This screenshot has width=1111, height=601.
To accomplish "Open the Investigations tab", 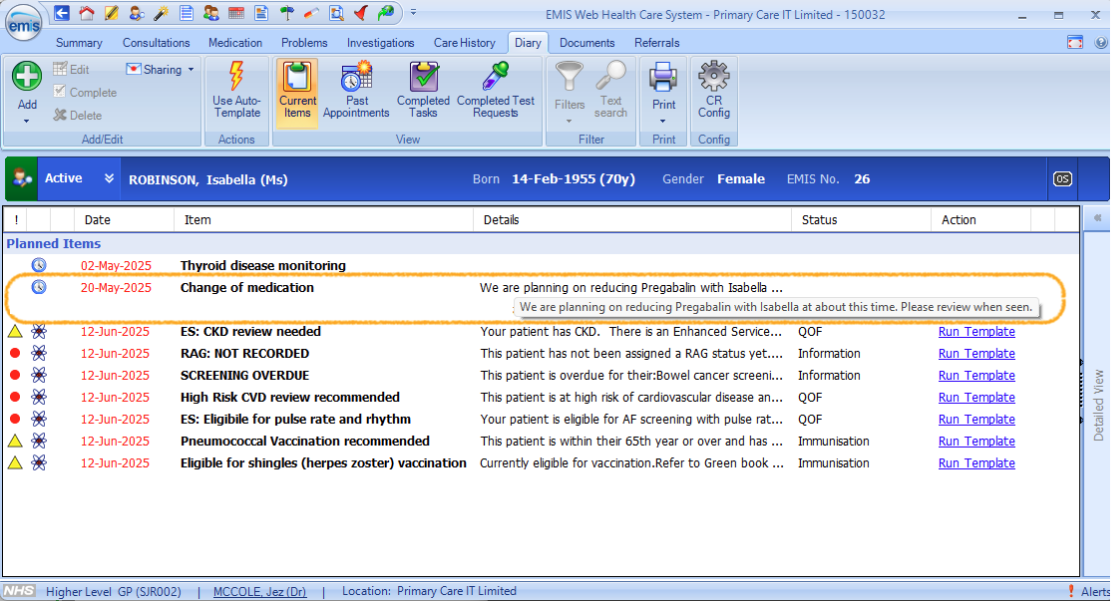I will coord(380,43).
